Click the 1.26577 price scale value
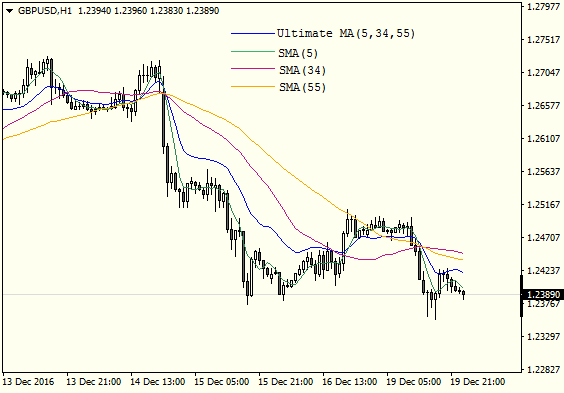 click(543, 106)
